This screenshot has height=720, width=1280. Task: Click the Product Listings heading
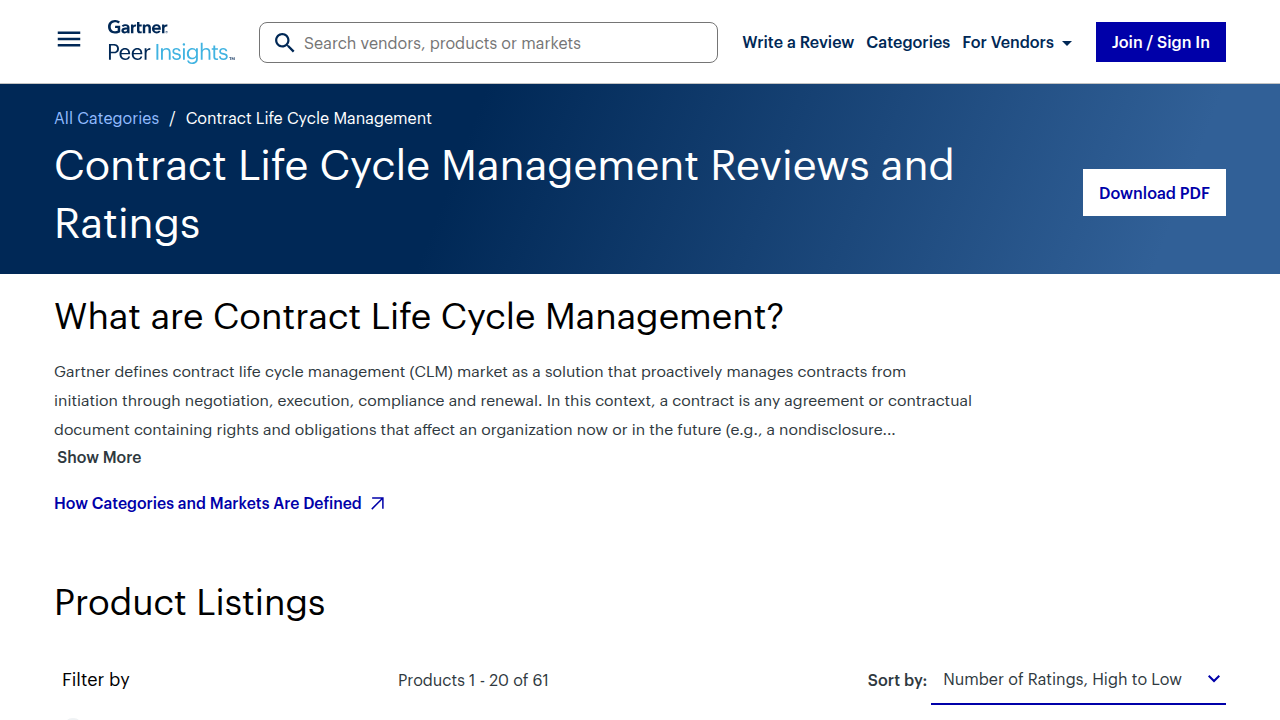[190, 603]
